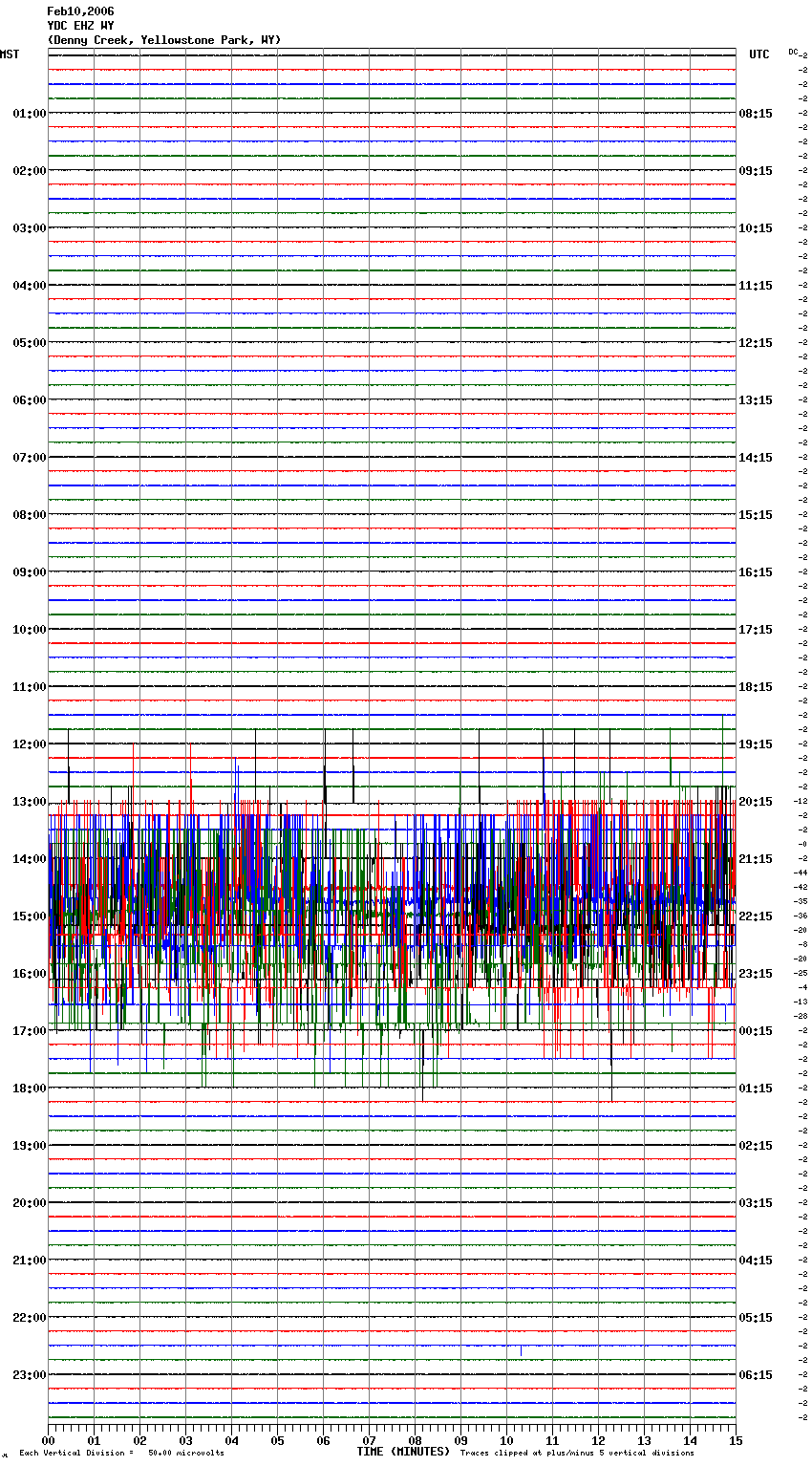Click the "08:15" UTC time label
This screenshot has height=1466, width=812.
pyautogui.click(x=756, y=114)
